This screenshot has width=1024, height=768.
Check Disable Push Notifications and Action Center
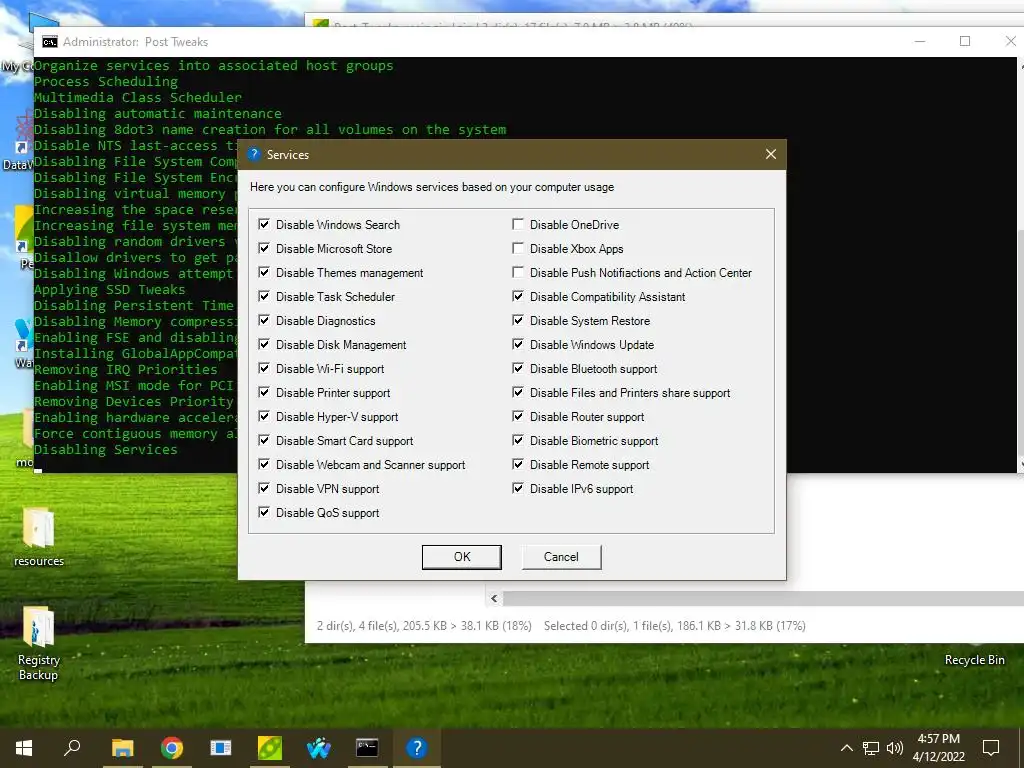[x=518, y=272]
